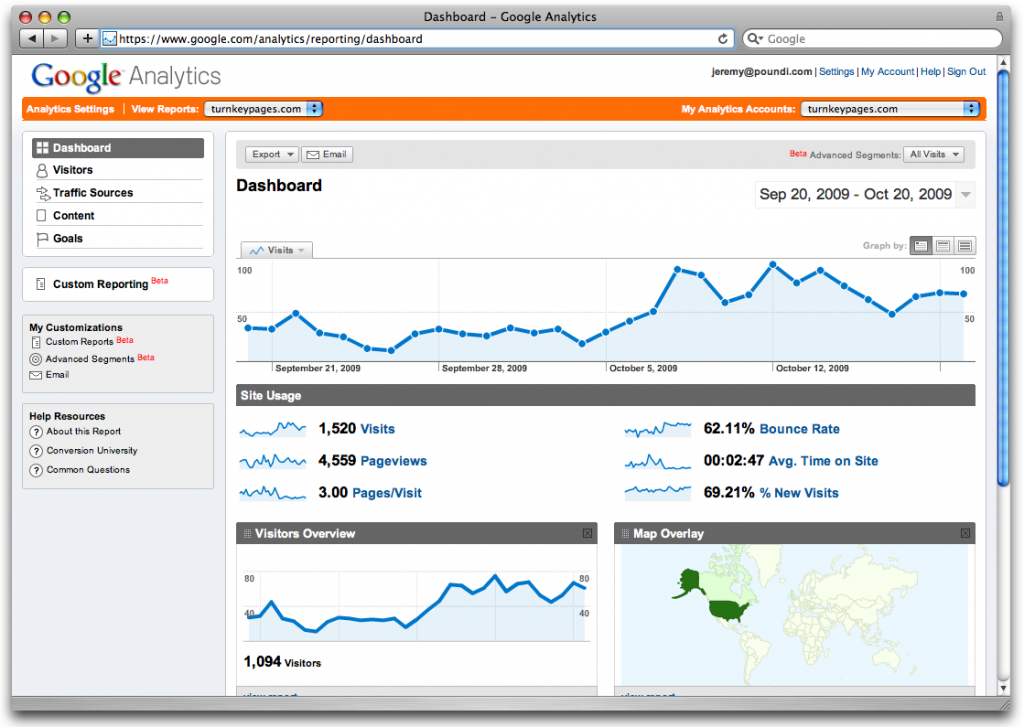Viewport: 1024px width, 727px height.
Task: Open the Pageviews report link
Action: pyautogui.click(x=394, y=461)
